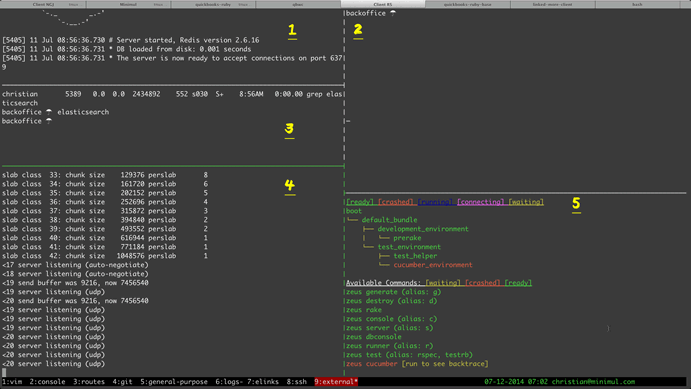Click the red 'cucumber_environment' tree node

433,265
